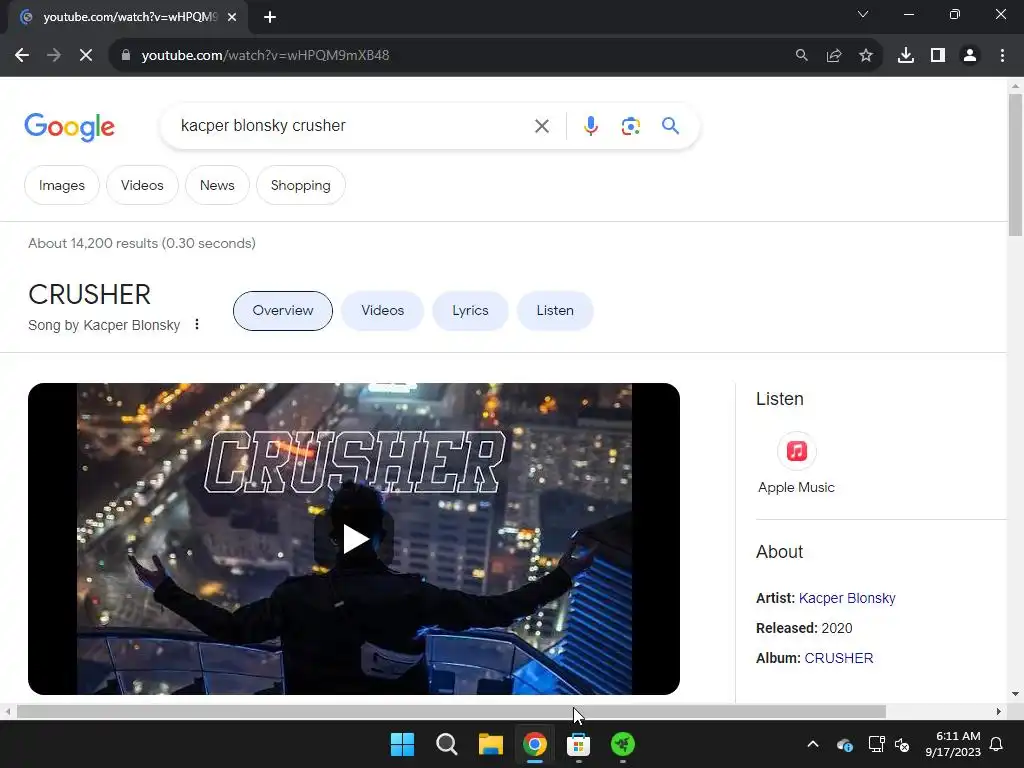The image size is (1024, 768).
Task: Start voice search with the microphone icon
Action: [x=590, y=125]
